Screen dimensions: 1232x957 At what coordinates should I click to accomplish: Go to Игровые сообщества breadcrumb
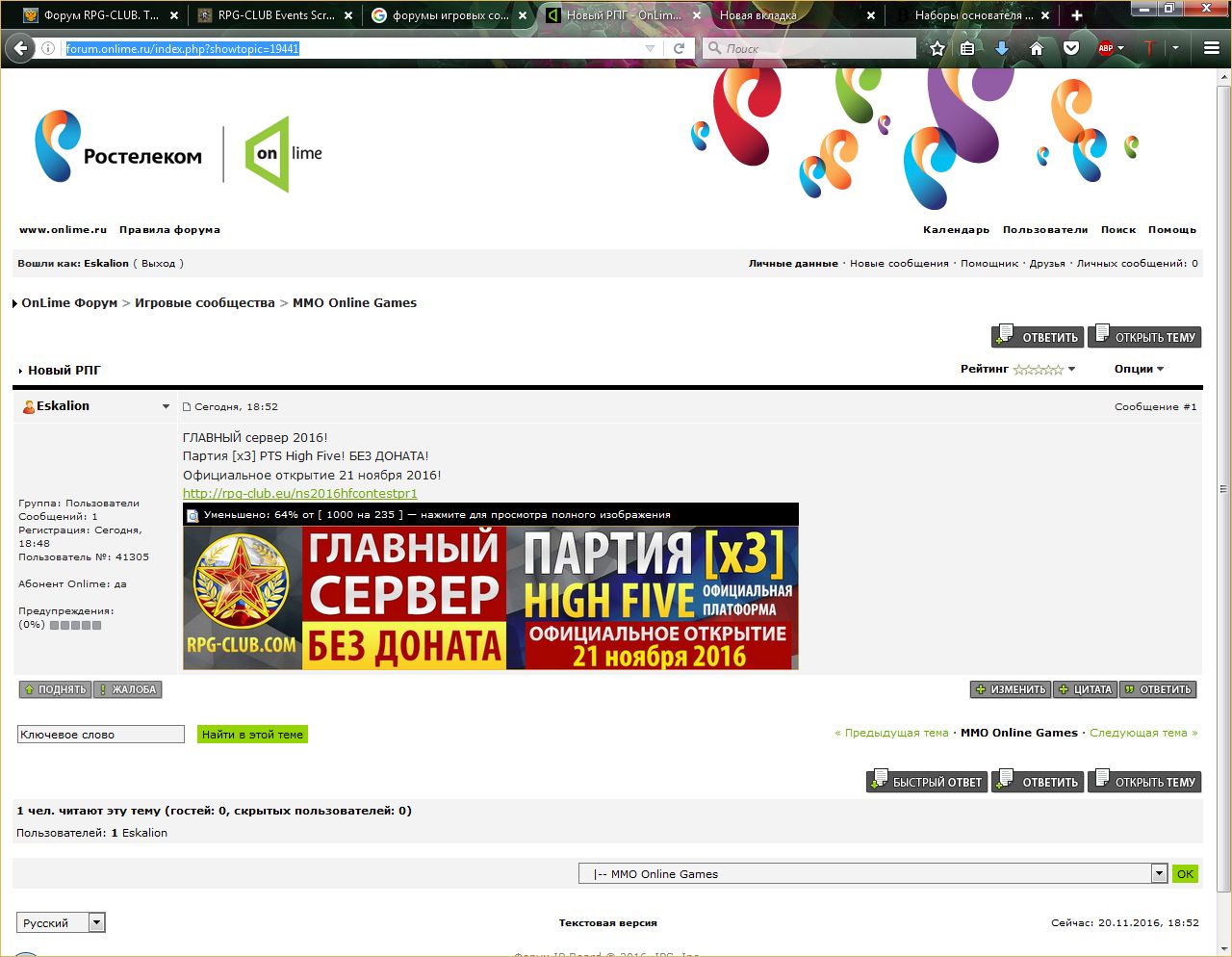[205, 302]
